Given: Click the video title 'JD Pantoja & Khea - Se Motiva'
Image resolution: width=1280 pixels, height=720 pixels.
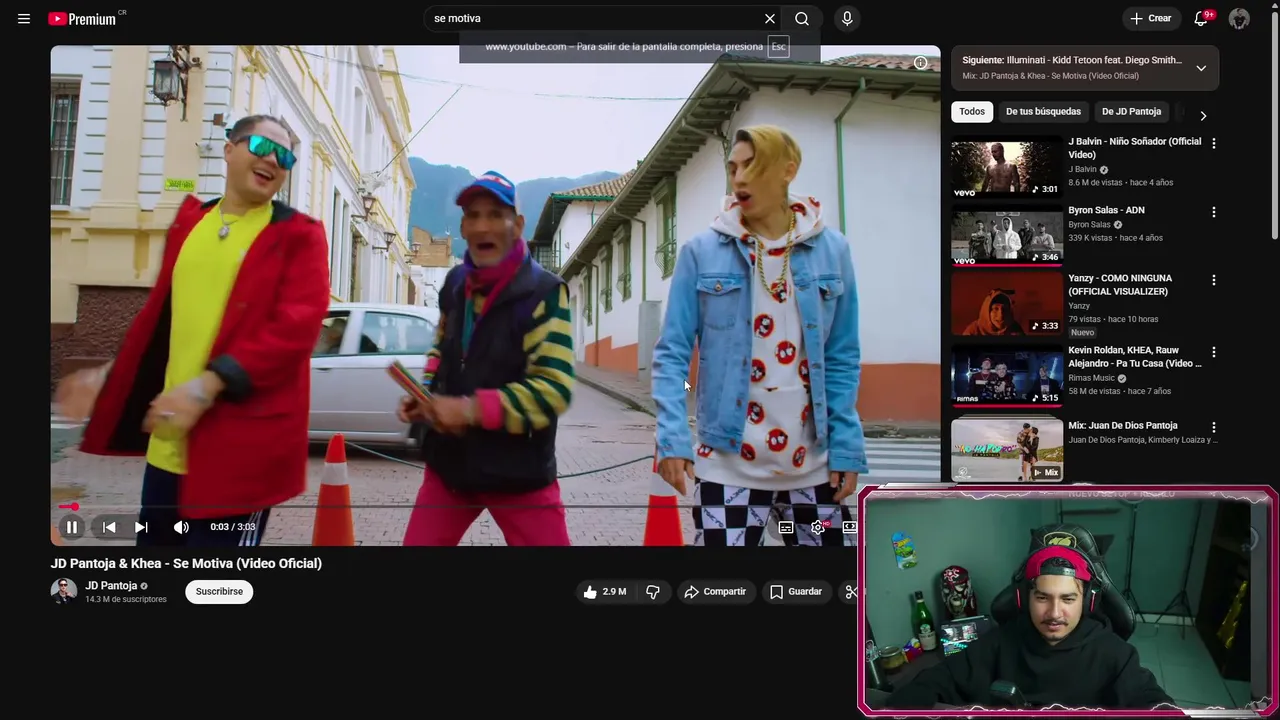Looking at the screenshot, I should click(x=186, y=563).
